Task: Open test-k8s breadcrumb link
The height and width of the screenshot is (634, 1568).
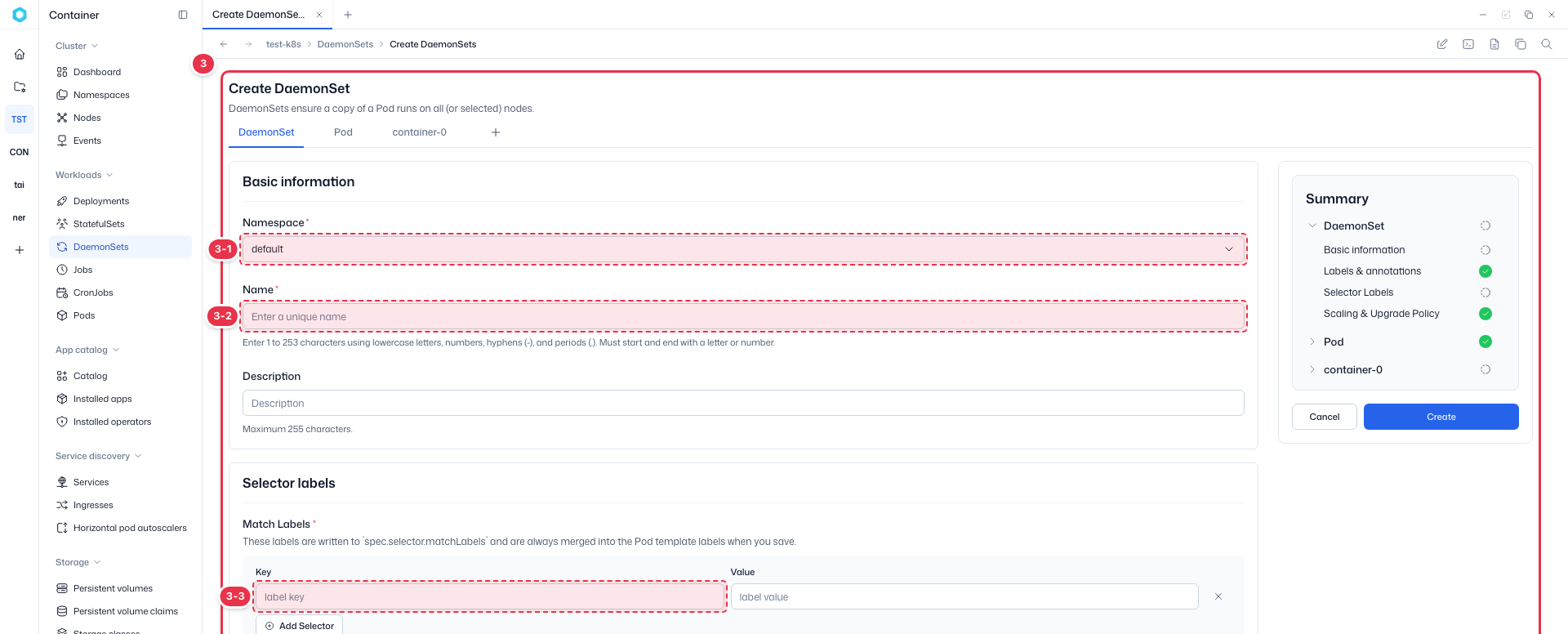Action: click(283, 44)
